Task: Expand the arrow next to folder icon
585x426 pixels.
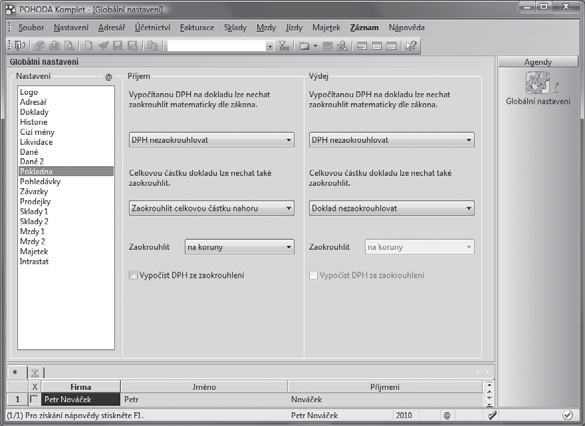Action: click(315, 46)
